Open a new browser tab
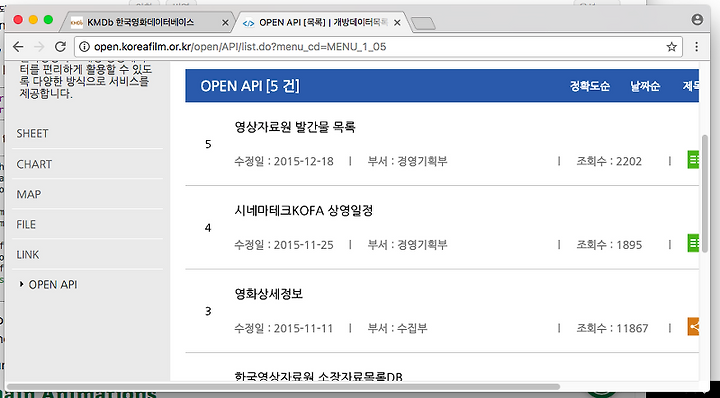The width and height of the screenshot is (720, 398). pyautogui.click(x=423, y=23)
